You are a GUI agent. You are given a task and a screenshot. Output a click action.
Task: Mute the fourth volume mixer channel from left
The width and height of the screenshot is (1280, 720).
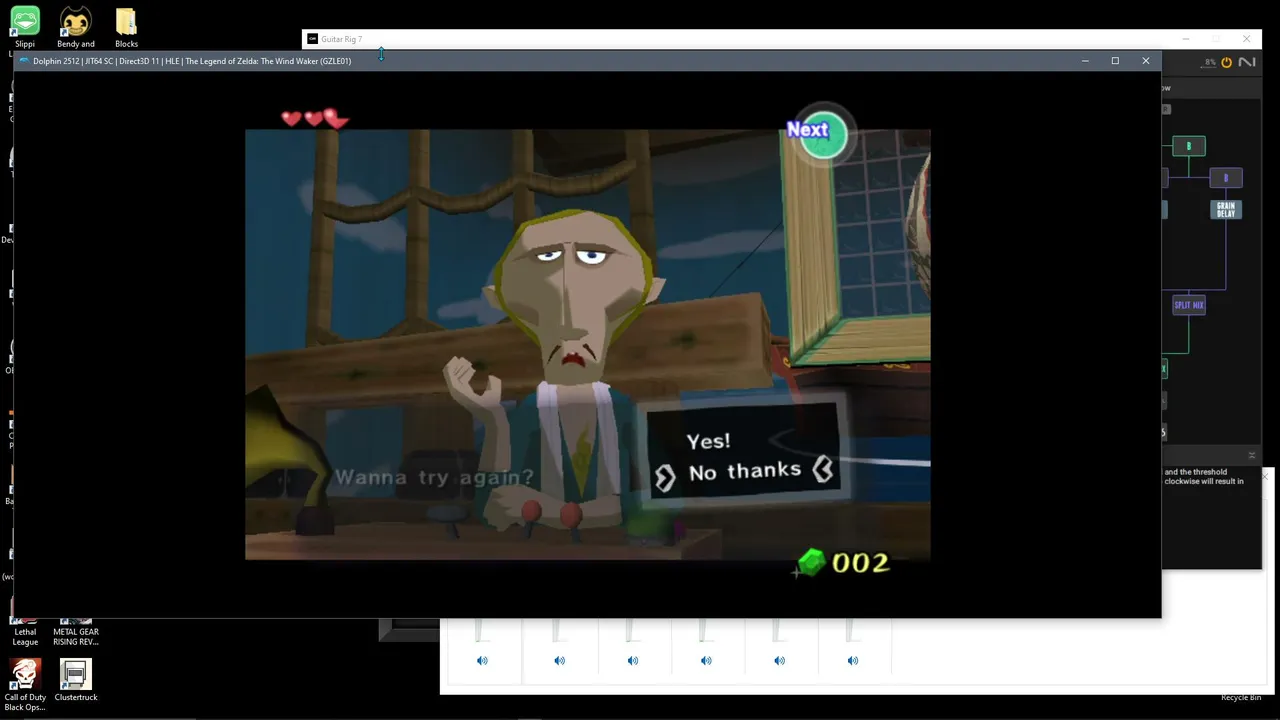coord(706,660)
